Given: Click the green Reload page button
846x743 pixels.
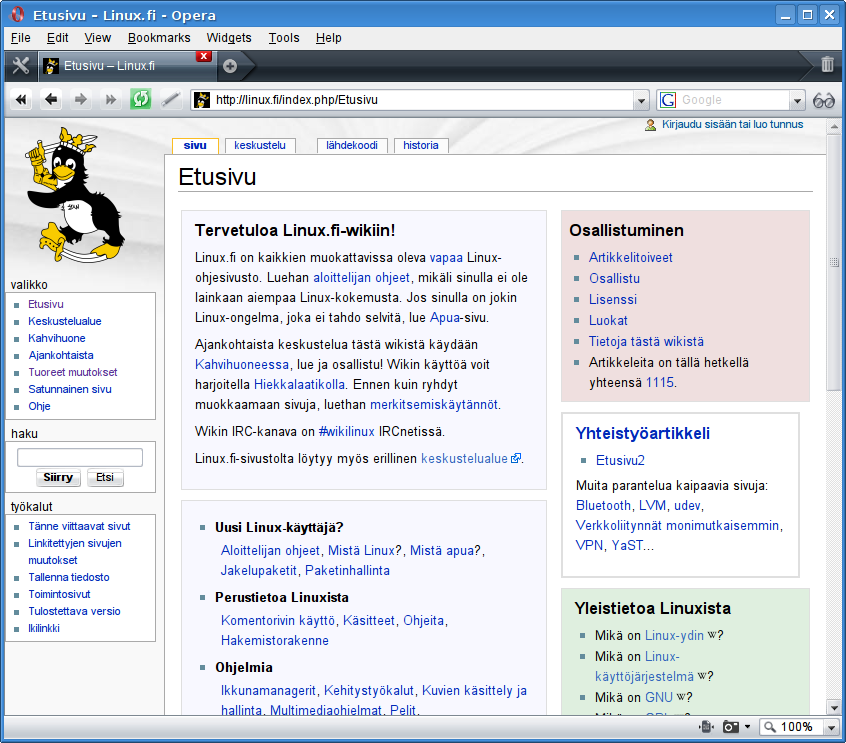Looking at the screenshot, I should tap(141, 99).
